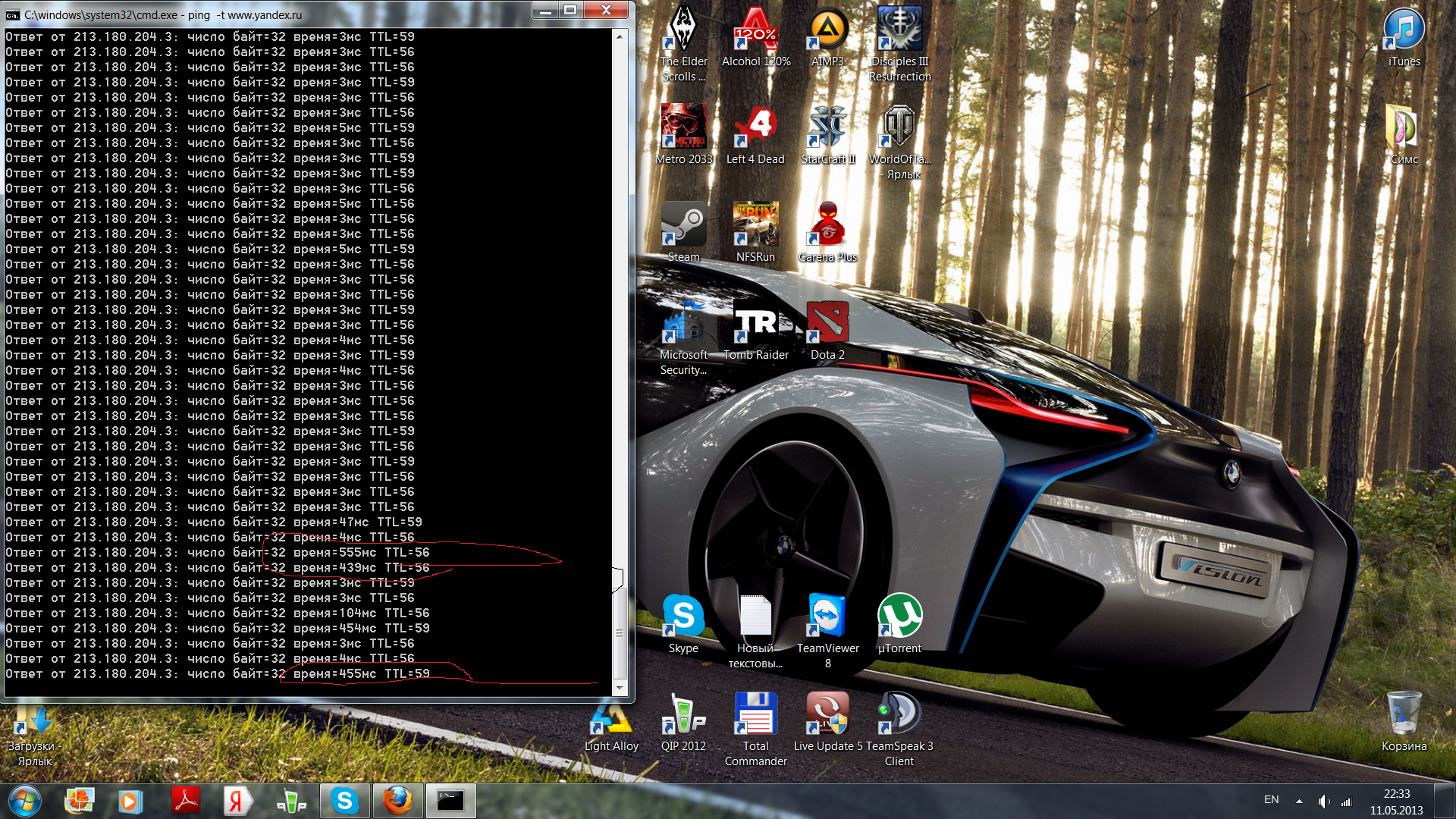This screenshot has width=1456, height=819.
Task: Open the volume speaker tray icon
Action: tap(1323, 801)
